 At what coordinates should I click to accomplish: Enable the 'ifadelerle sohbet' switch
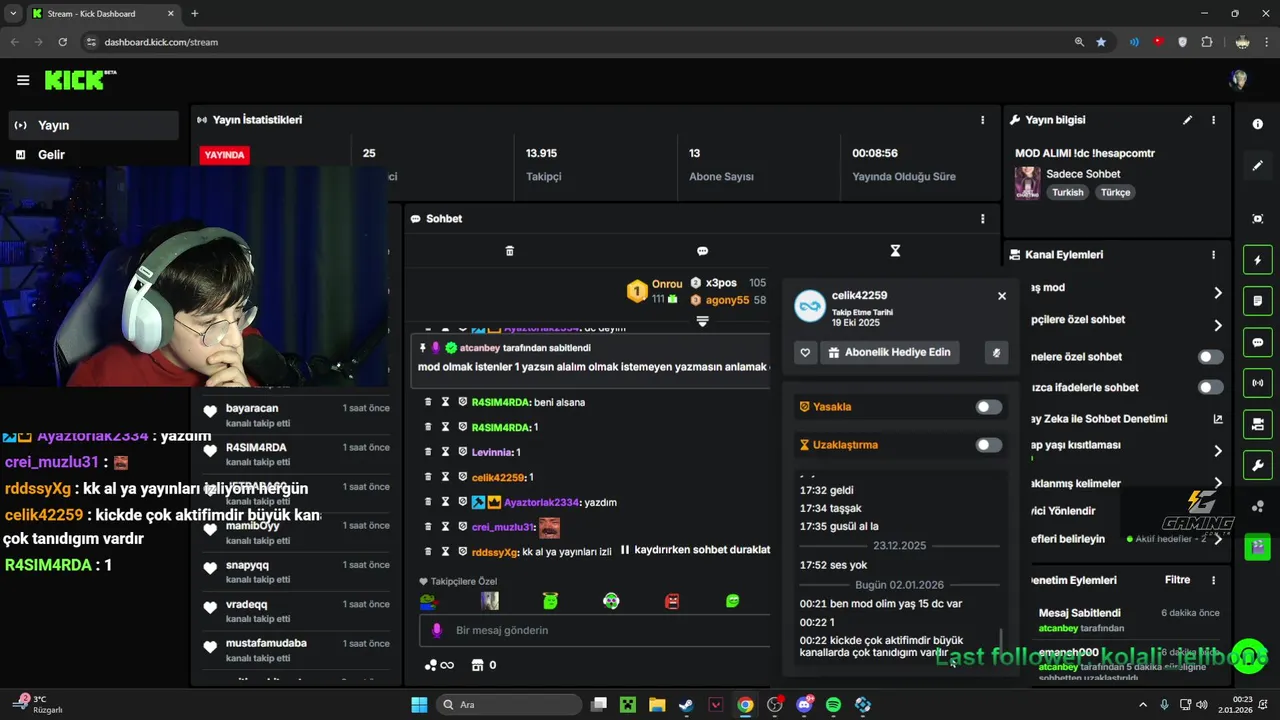point(1211,387)
